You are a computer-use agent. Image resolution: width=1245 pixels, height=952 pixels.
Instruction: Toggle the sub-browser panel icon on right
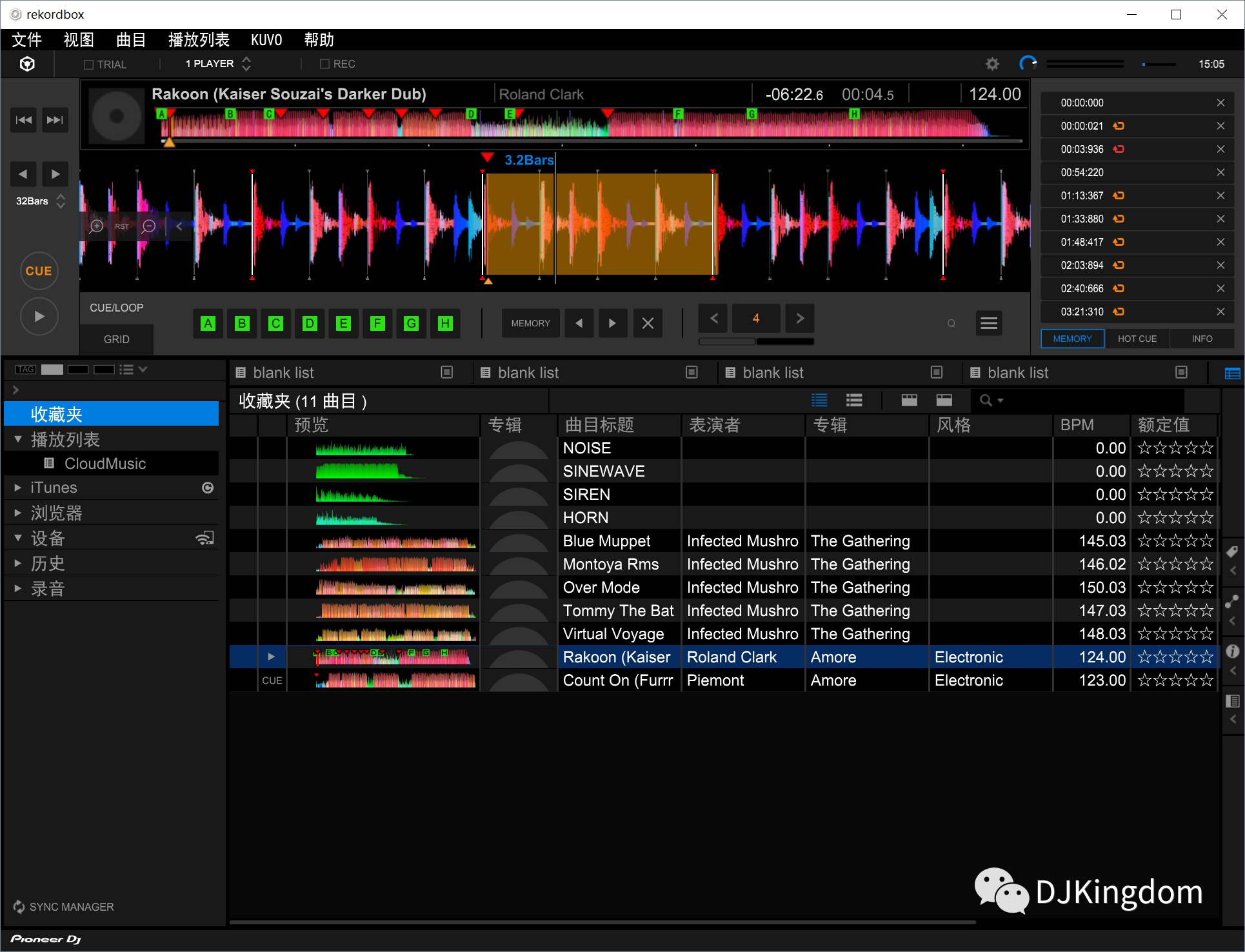[1232, 701]
